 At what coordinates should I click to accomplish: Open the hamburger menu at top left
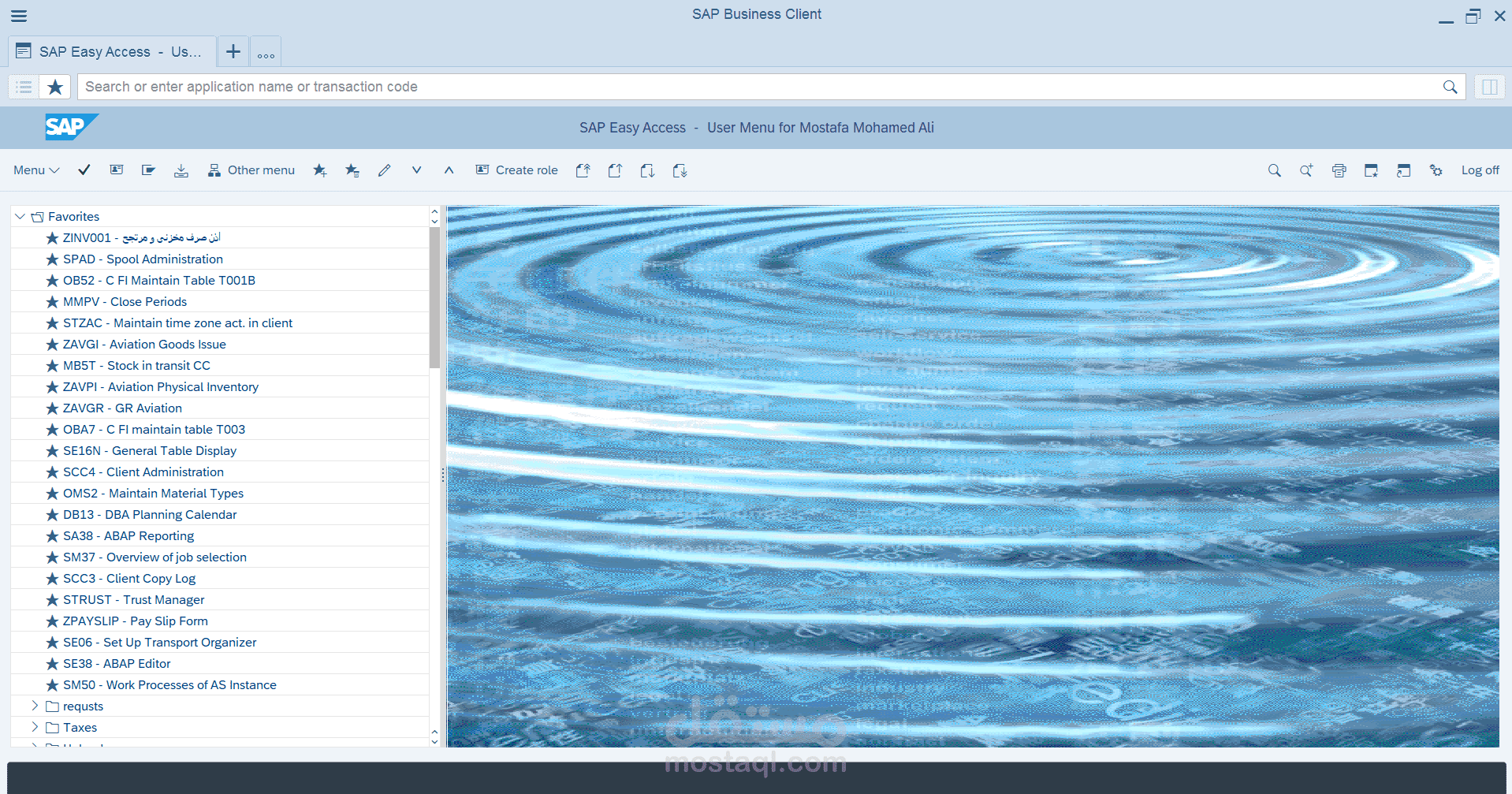point(19,16)
